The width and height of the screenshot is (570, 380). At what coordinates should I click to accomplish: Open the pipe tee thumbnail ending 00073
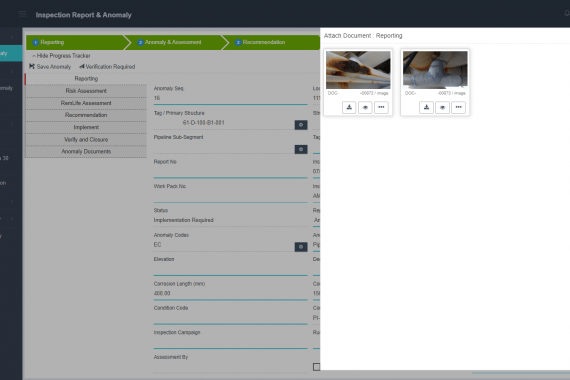[435, 70]
